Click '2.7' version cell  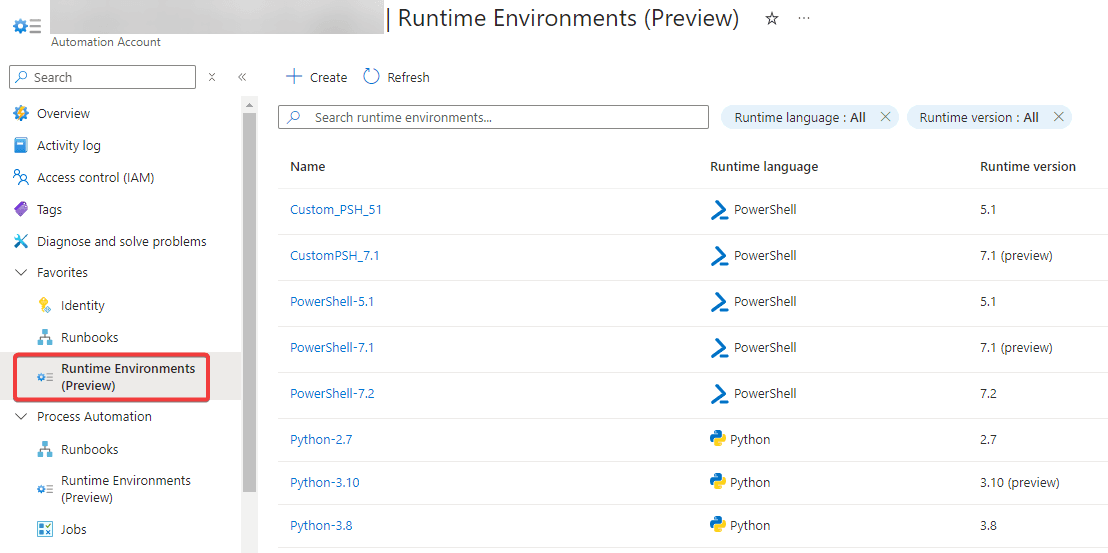[x=988, y=439]
